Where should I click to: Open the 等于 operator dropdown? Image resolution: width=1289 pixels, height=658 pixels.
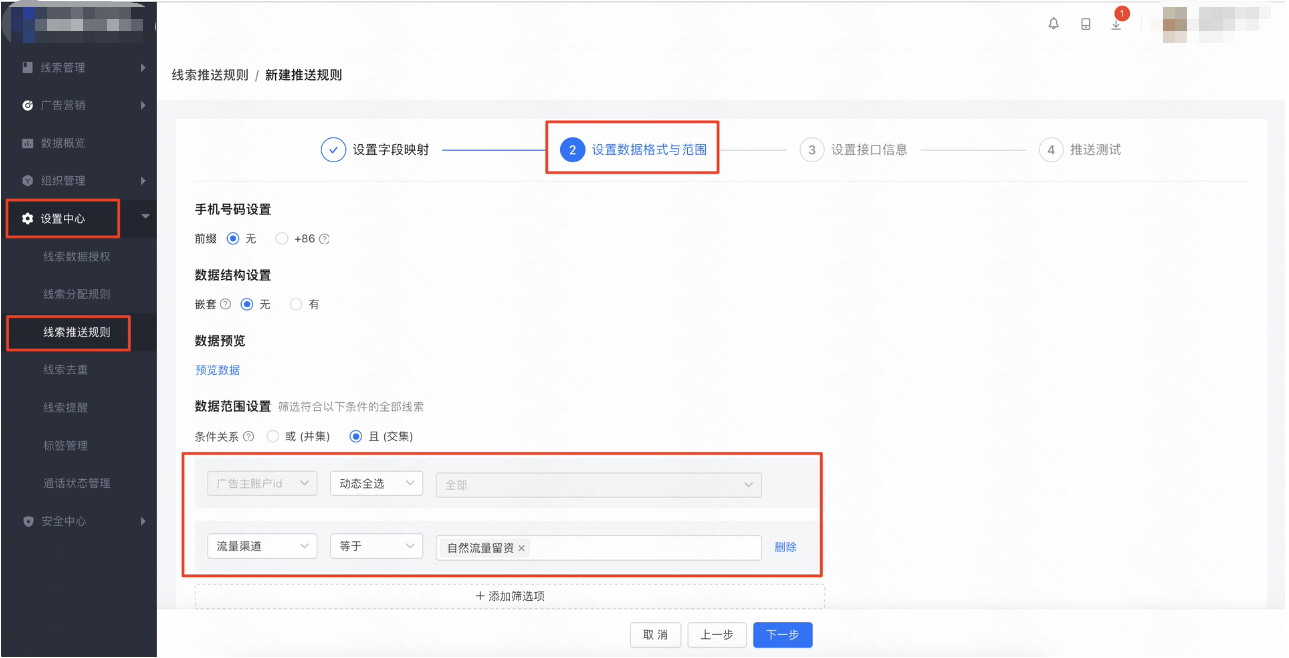point(376,546)
